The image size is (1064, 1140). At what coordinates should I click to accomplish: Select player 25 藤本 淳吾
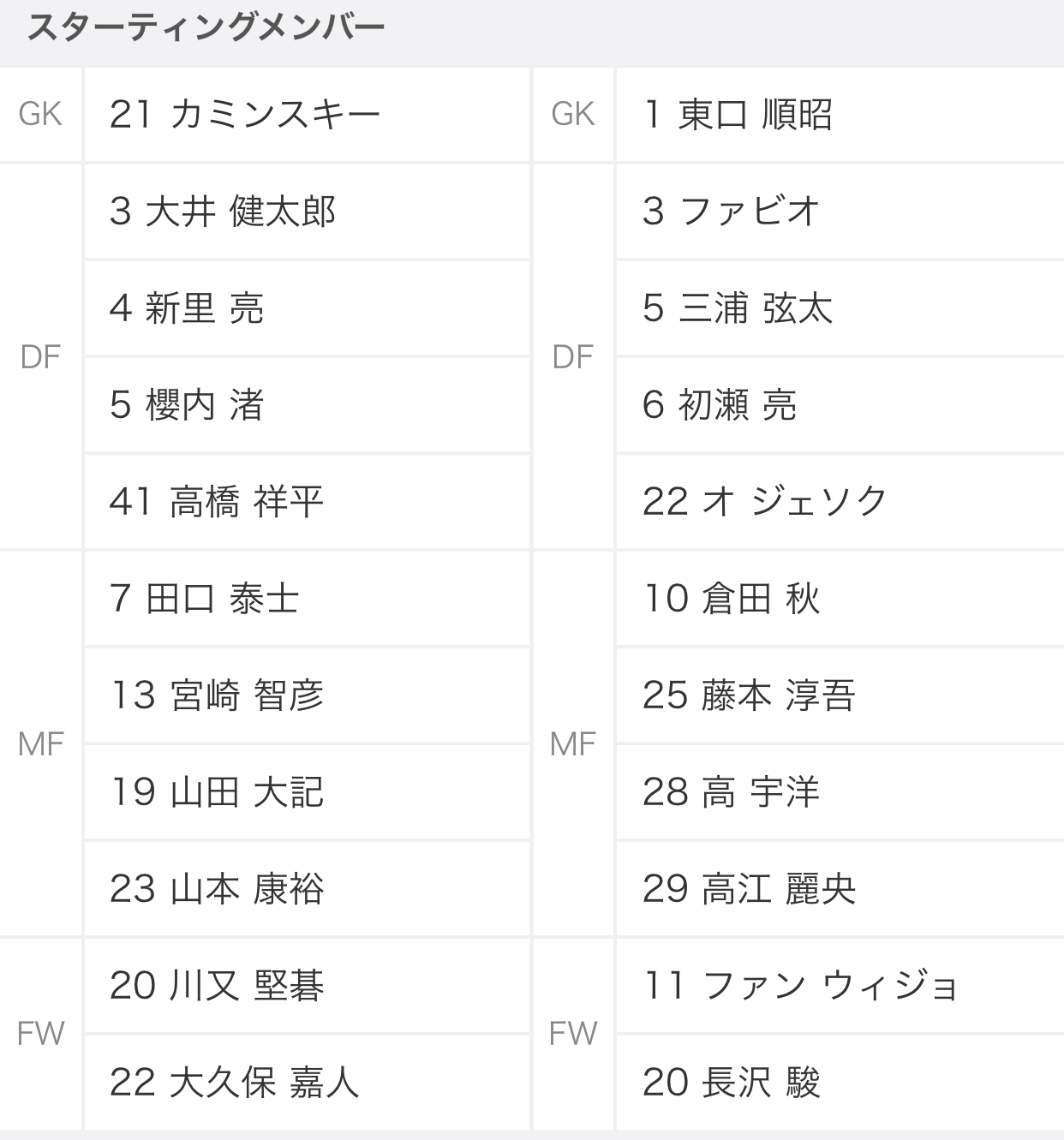click(750, 695)
